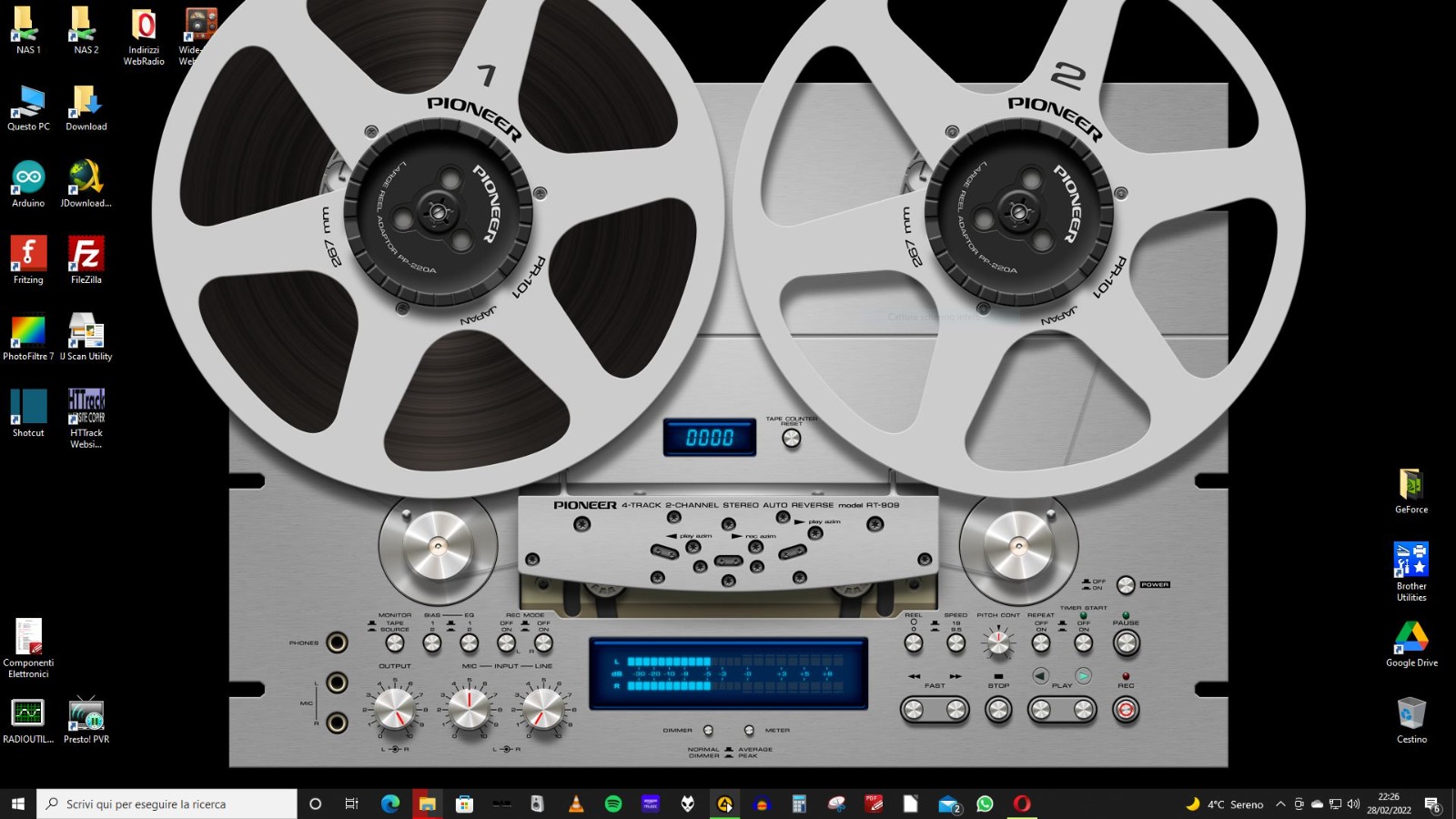Open Google Drive desktop shortcut
The image size is (1456, 819).
pyautogui.click(x=1411, y=644)
